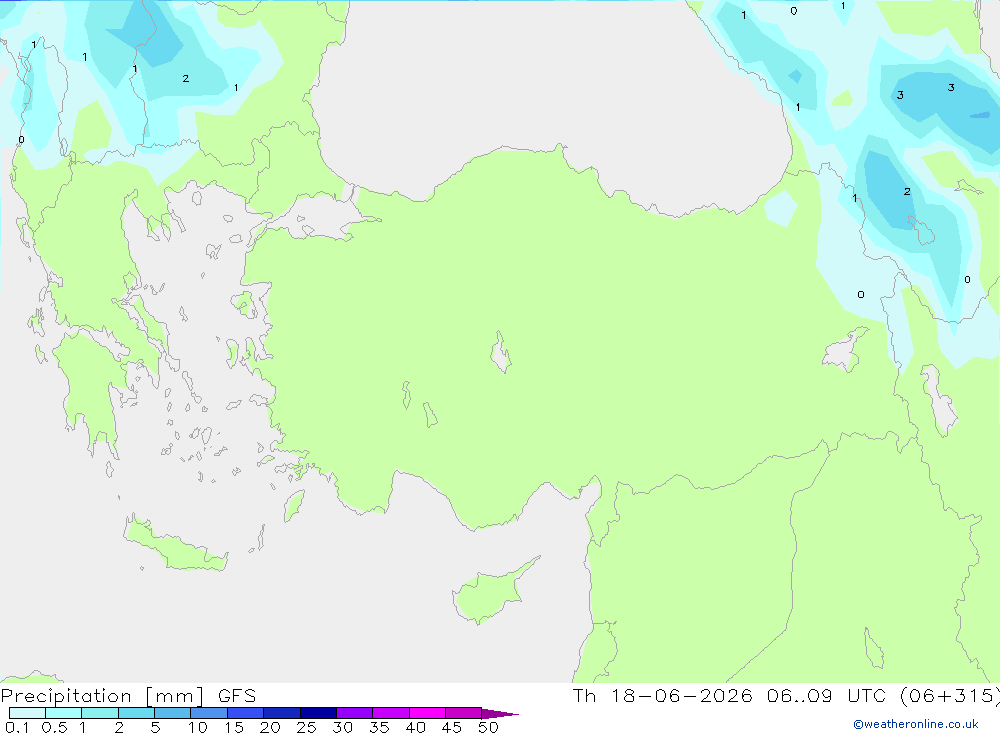This screenshot has width=1000, height=733.
Task: Click the '0.1' legend scale label
Action: pyautogui.click(x=17, y=727)
